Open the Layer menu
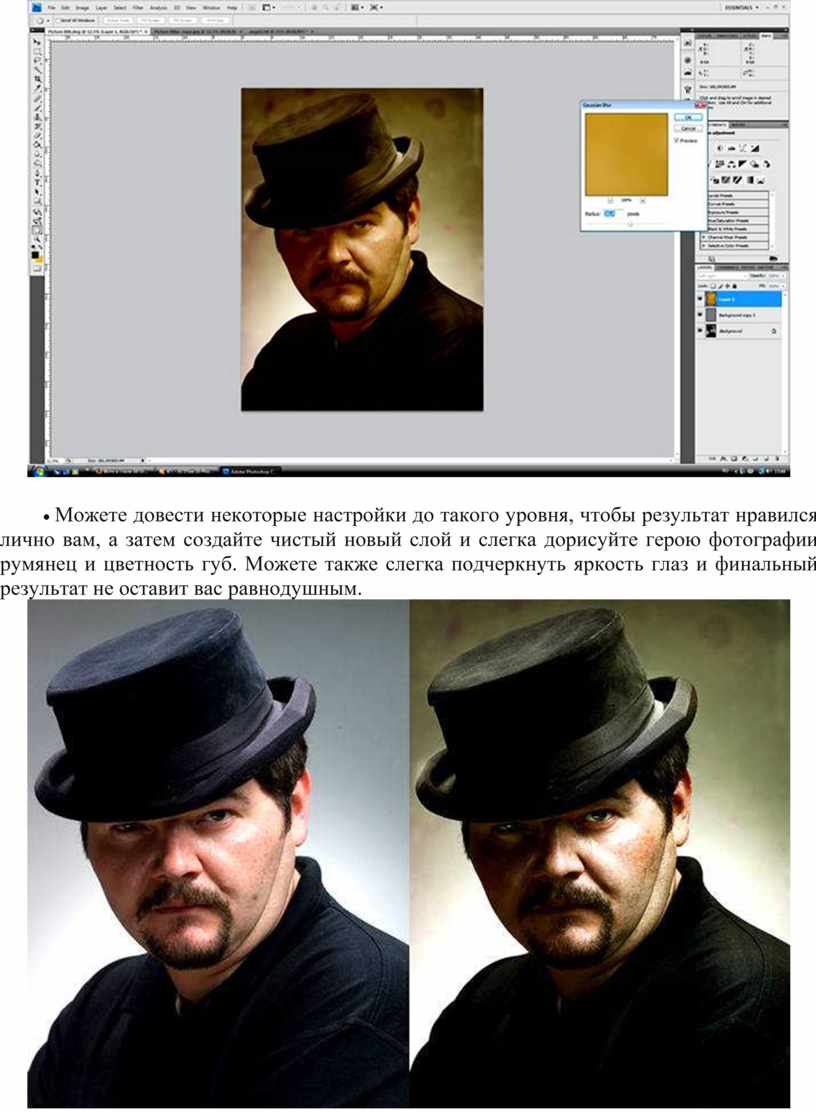Viewport: 816px width, 1112px height. click(x=101, y=7)
